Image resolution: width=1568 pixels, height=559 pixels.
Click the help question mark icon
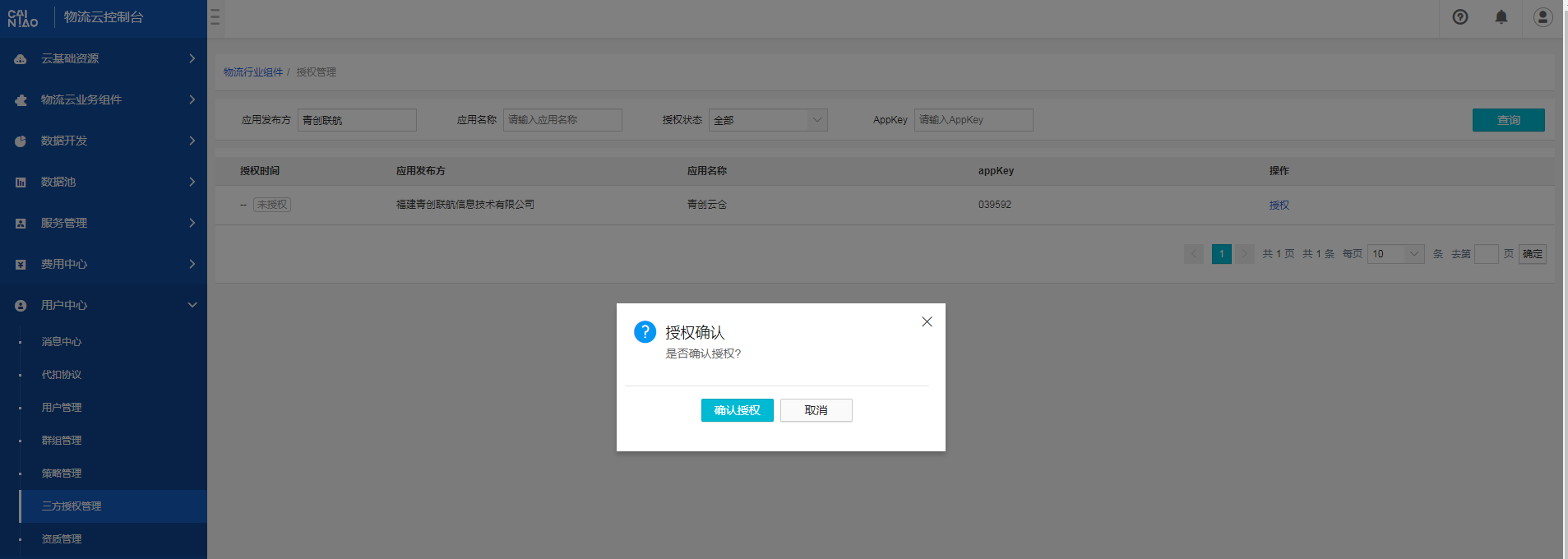click(x=1459, y=17)
